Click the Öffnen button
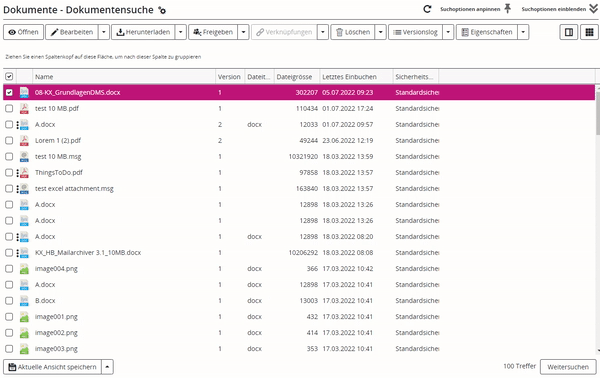 (x=23, y=32)
